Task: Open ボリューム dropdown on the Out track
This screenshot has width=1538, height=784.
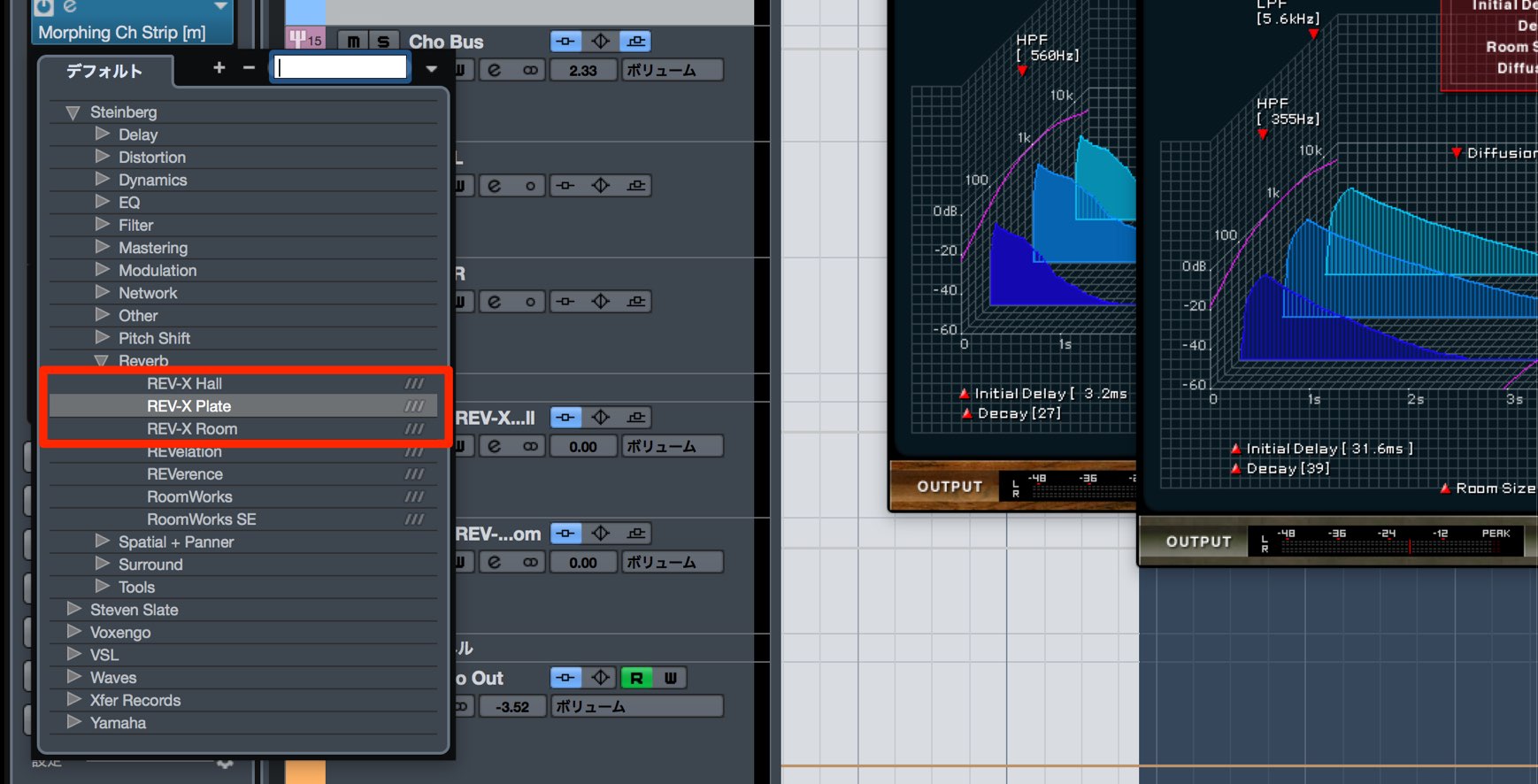Action: point(637,706)
